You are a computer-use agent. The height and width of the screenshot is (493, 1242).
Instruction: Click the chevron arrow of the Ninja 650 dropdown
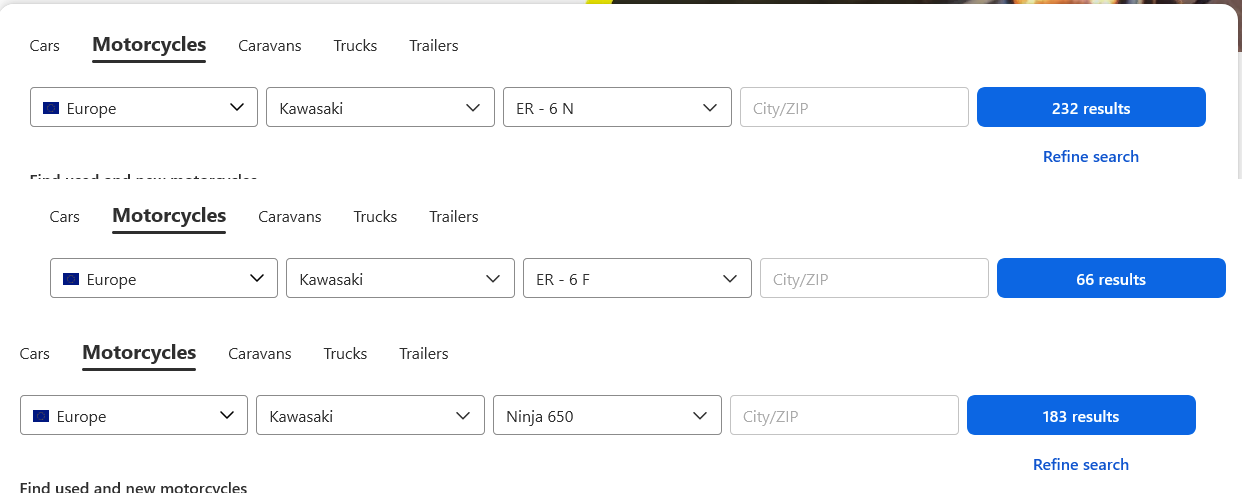point(700,415)
